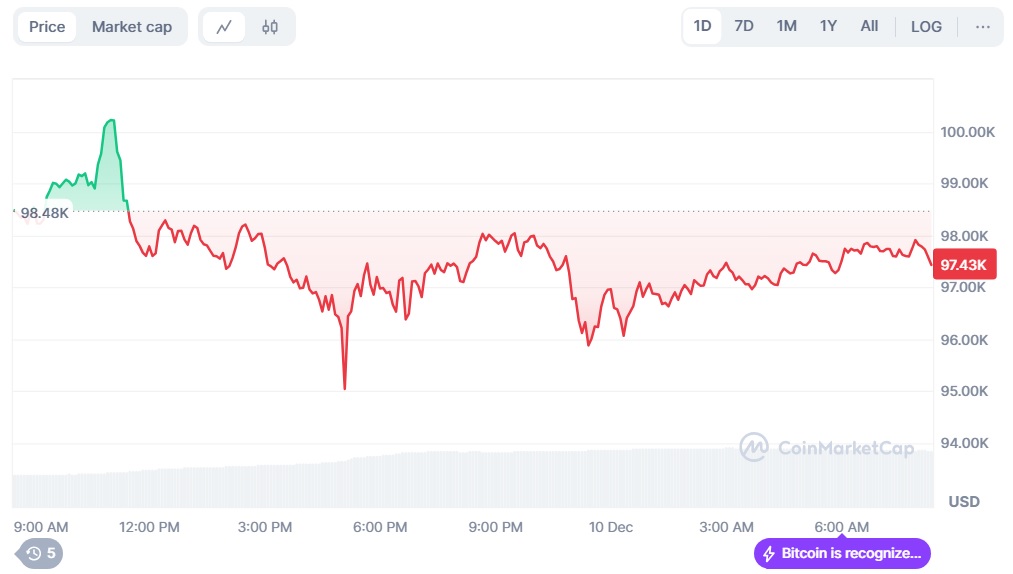This screenshot has height=574, width=1013.
Task: Choose the 1M time range
Action: 786,27
